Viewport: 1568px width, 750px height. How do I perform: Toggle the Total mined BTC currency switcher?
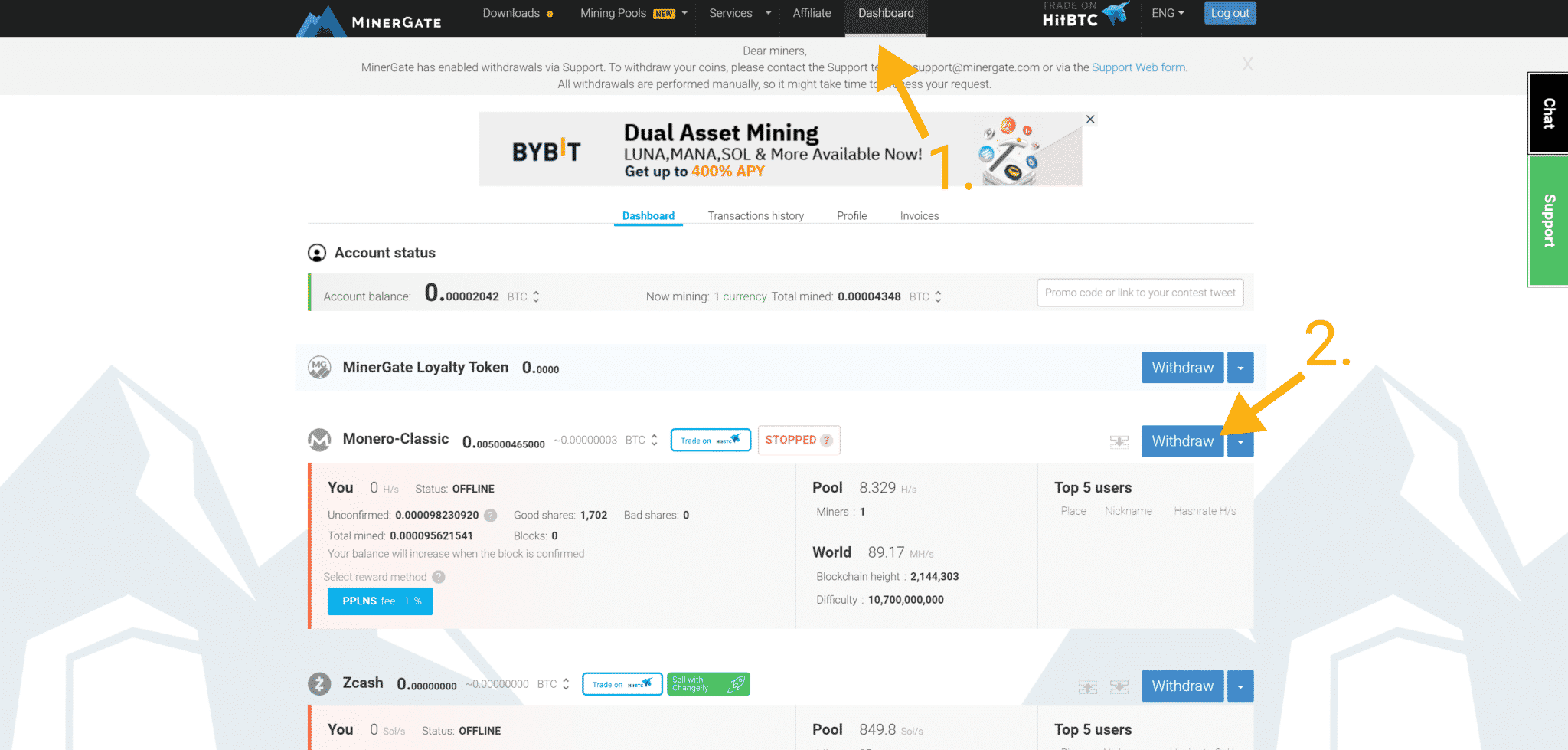coord(938,296)
